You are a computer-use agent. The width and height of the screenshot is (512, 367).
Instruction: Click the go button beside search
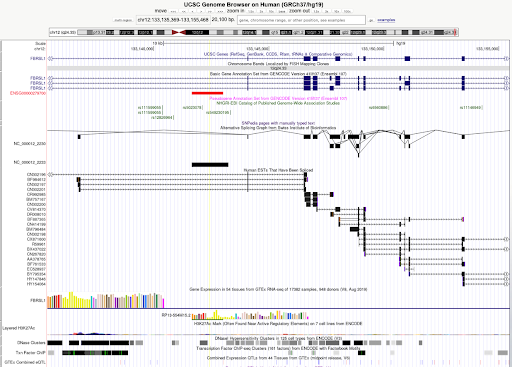coord(371,20)
